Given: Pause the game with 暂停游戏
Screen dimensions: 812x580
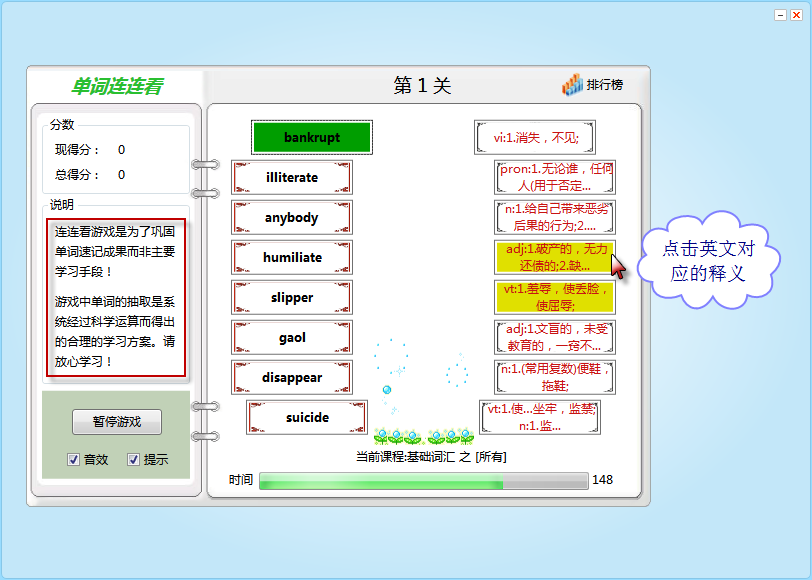Looking at the screenshot, I should click(x=117, y=422).
